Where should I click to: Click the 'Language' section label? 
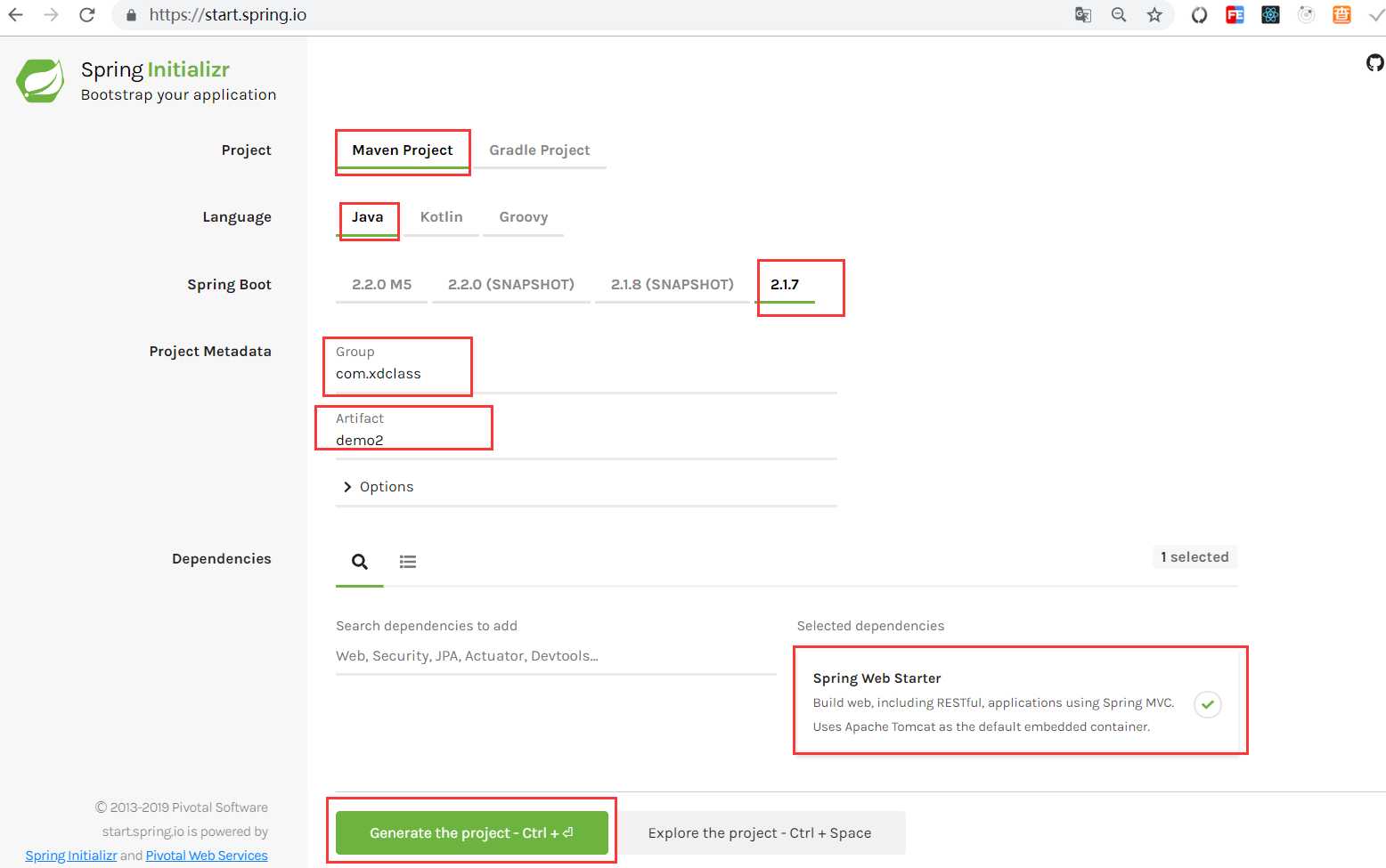click(x=237, y=217)
